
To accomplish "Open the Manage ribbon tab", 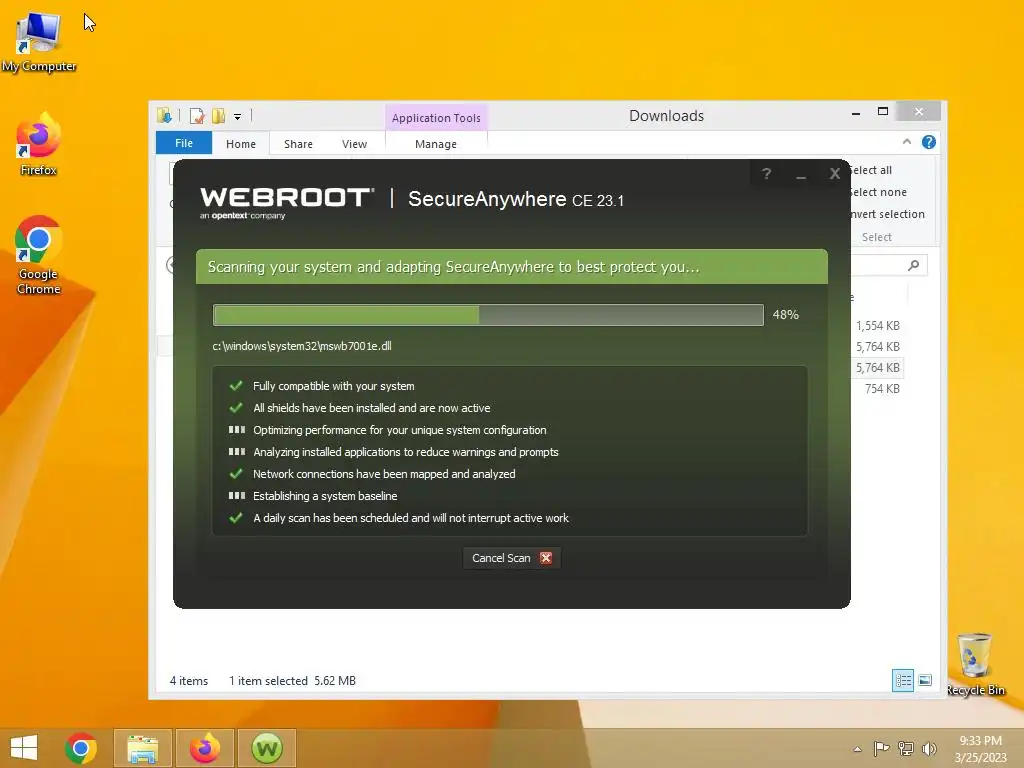I will coord(436,144).
